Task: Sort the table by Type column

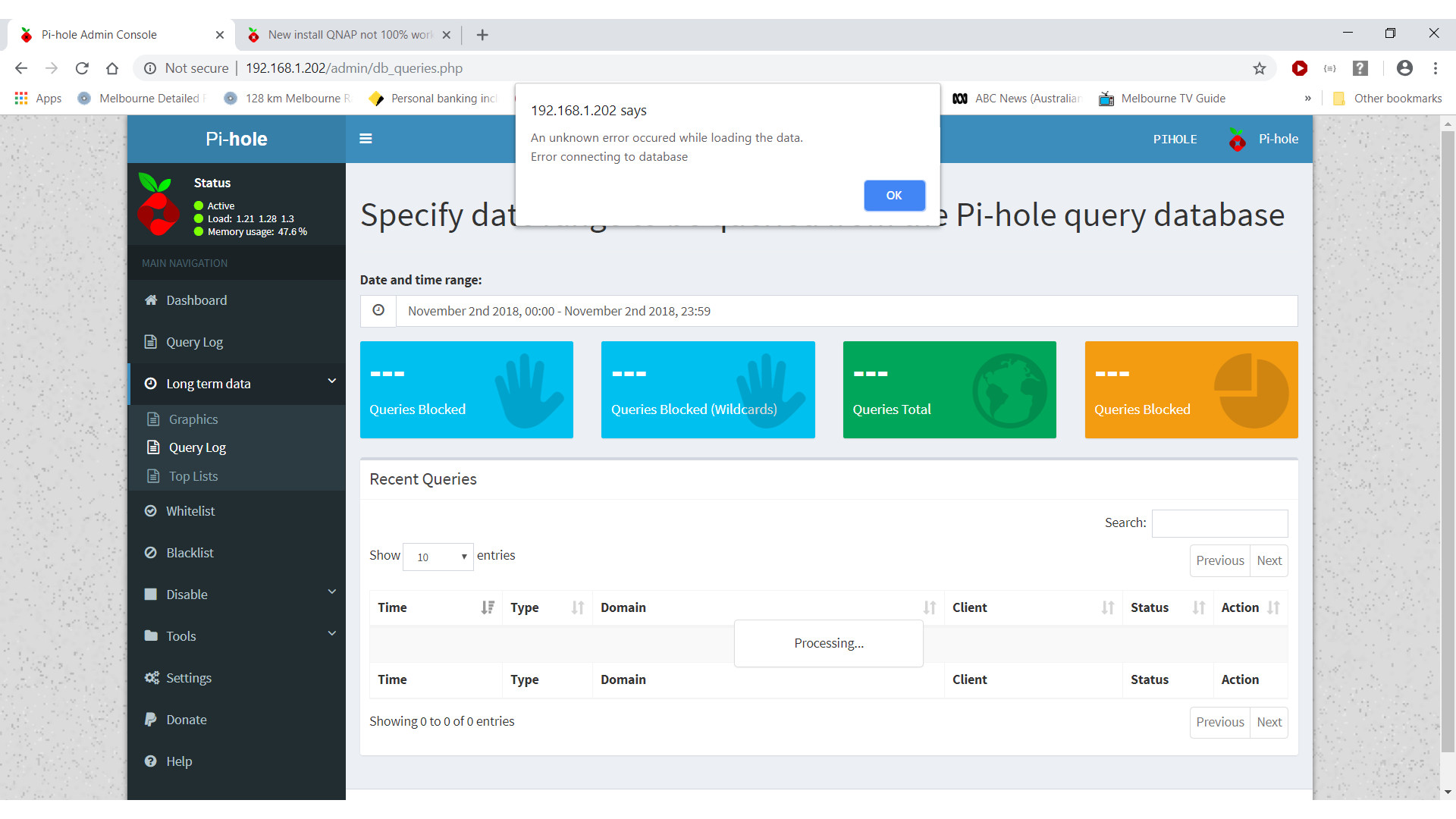Action: [x=547, y=607]
